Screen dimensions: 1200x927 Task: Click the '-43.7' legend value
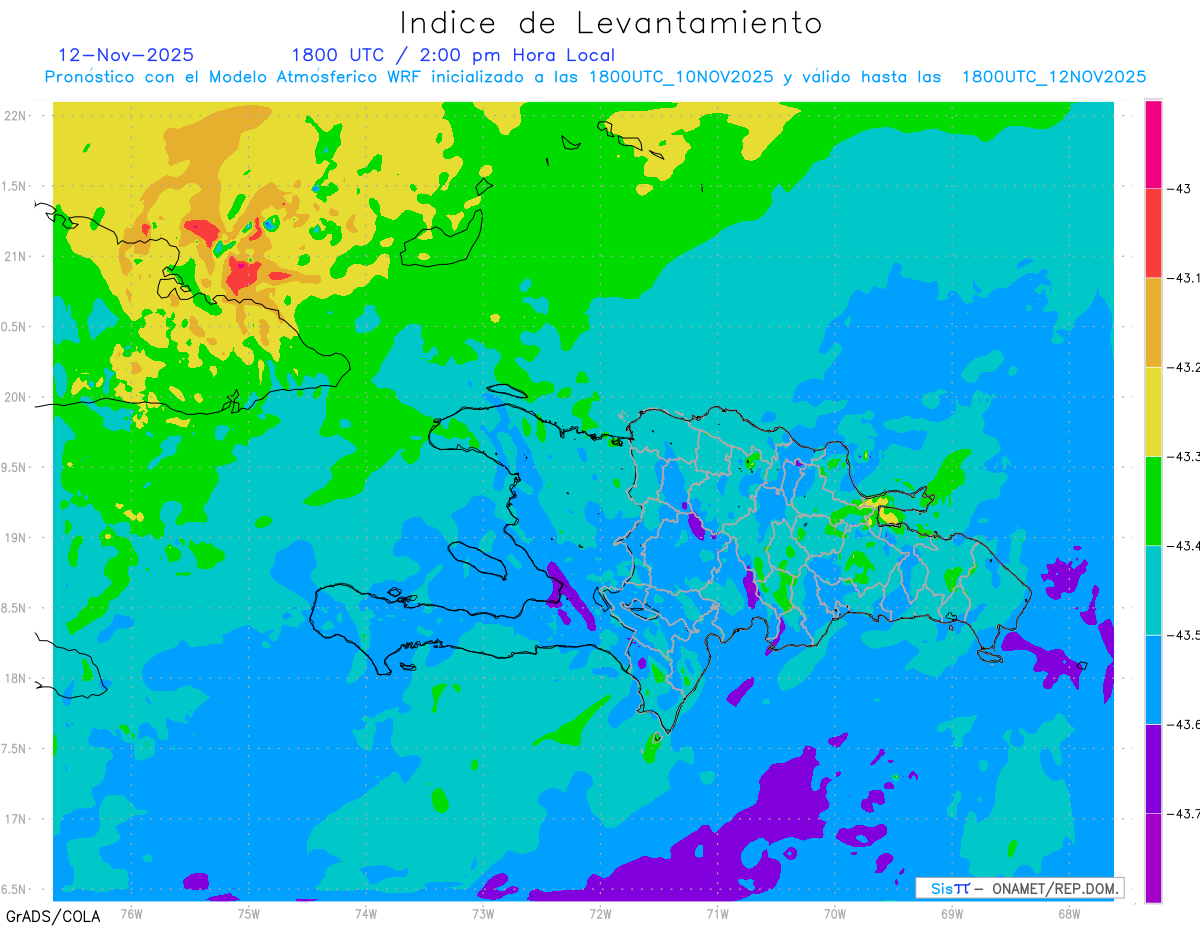1185,814
